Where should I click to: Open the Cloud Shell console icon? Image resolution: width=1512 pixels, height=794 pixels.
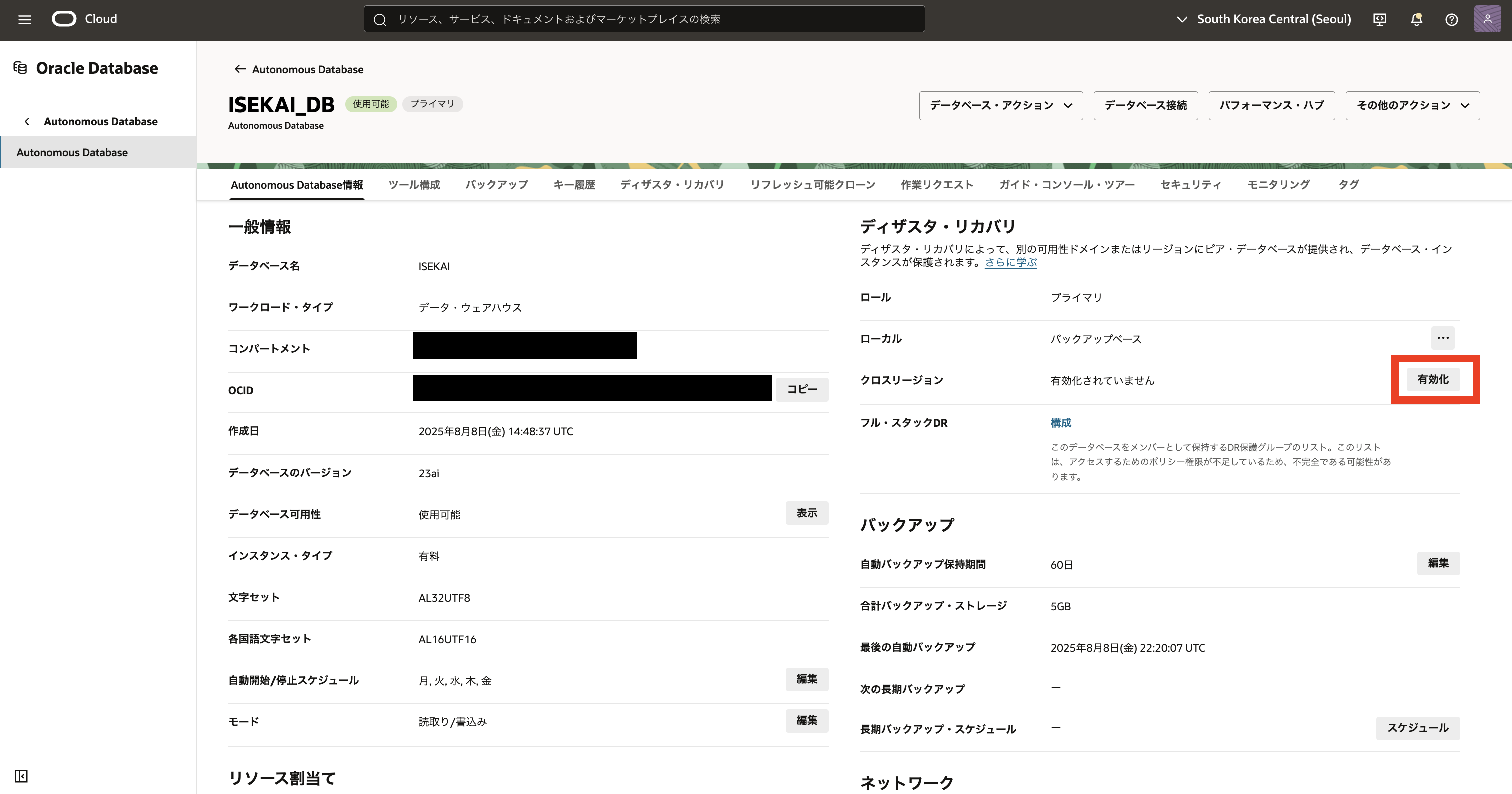click(1380, 19)
